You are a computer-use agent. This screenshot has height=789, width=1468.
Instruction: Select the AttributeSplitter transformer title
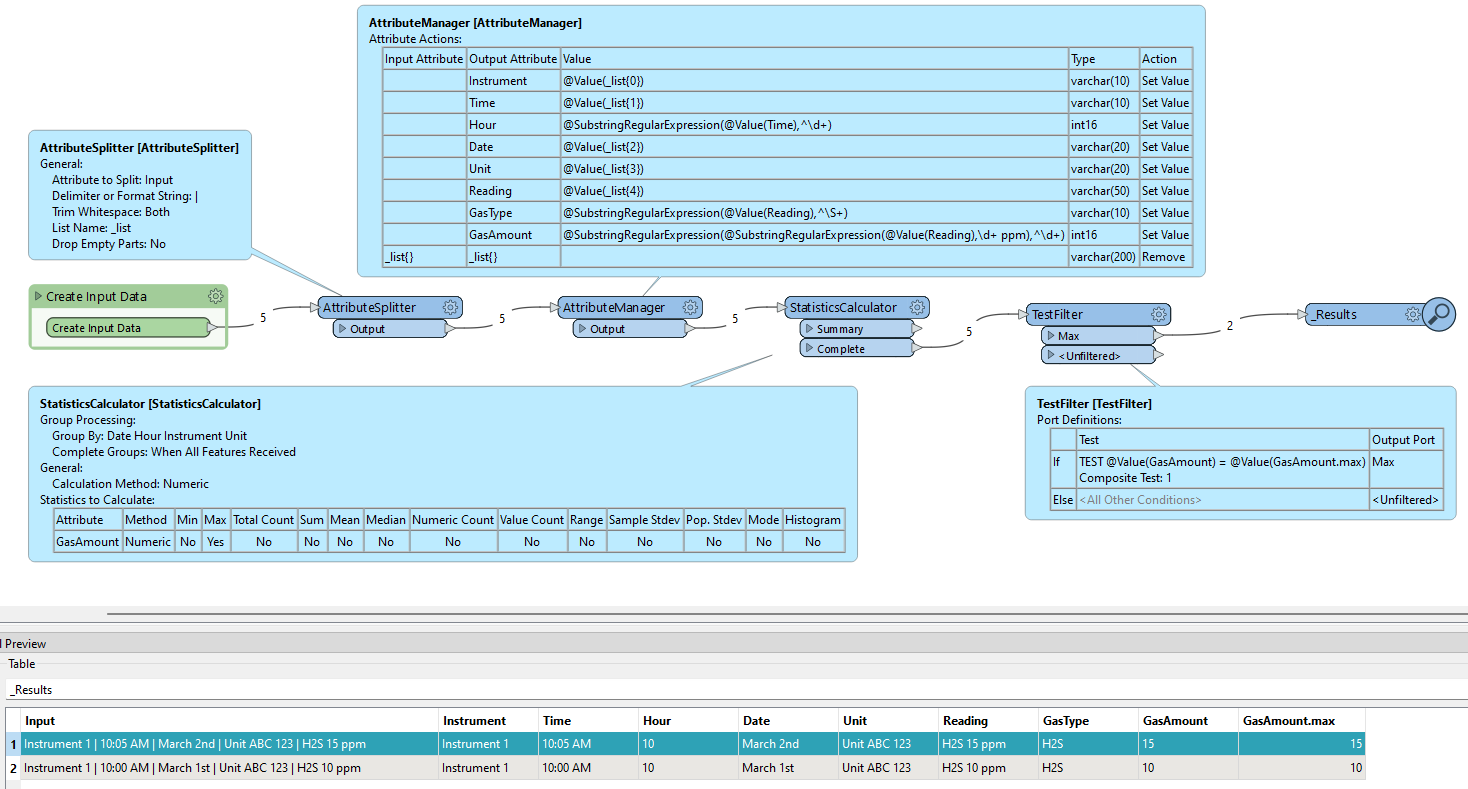369,308
